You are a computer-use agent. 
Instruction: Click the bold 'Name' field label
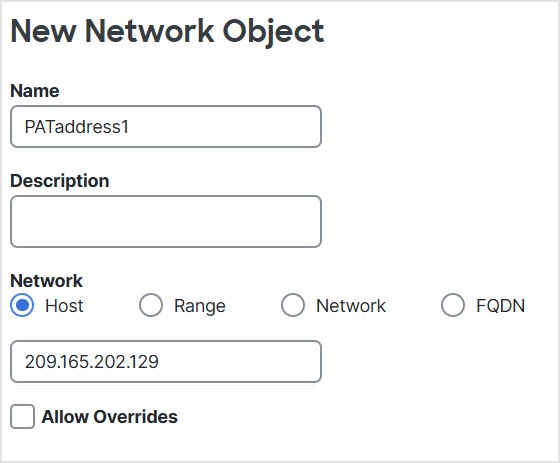point(35,91)
